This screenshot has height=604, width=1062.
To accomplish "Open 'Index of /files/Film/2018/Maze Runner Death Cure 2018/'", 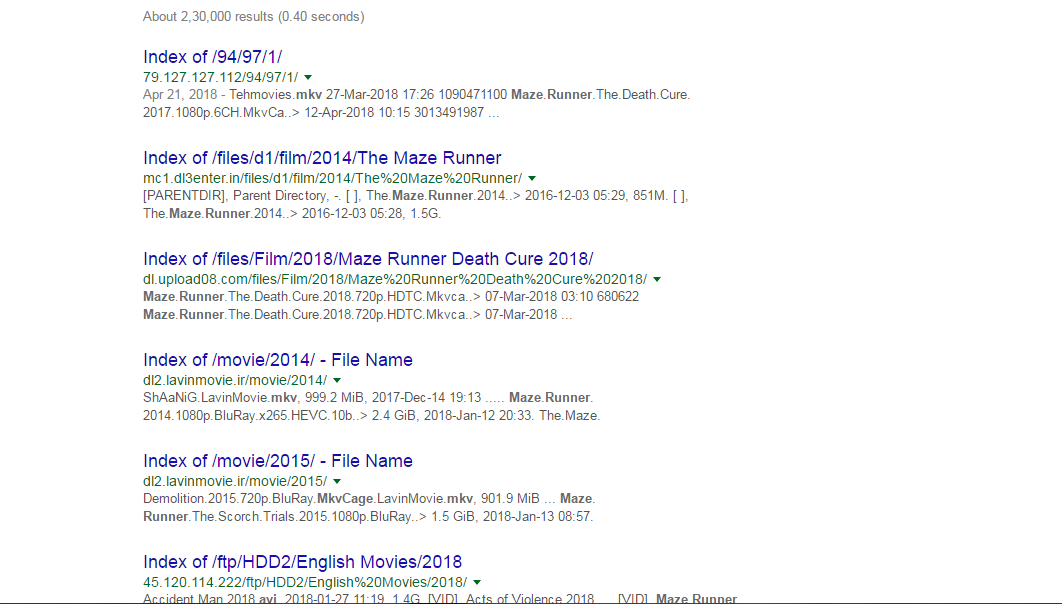I will [368, 259].
